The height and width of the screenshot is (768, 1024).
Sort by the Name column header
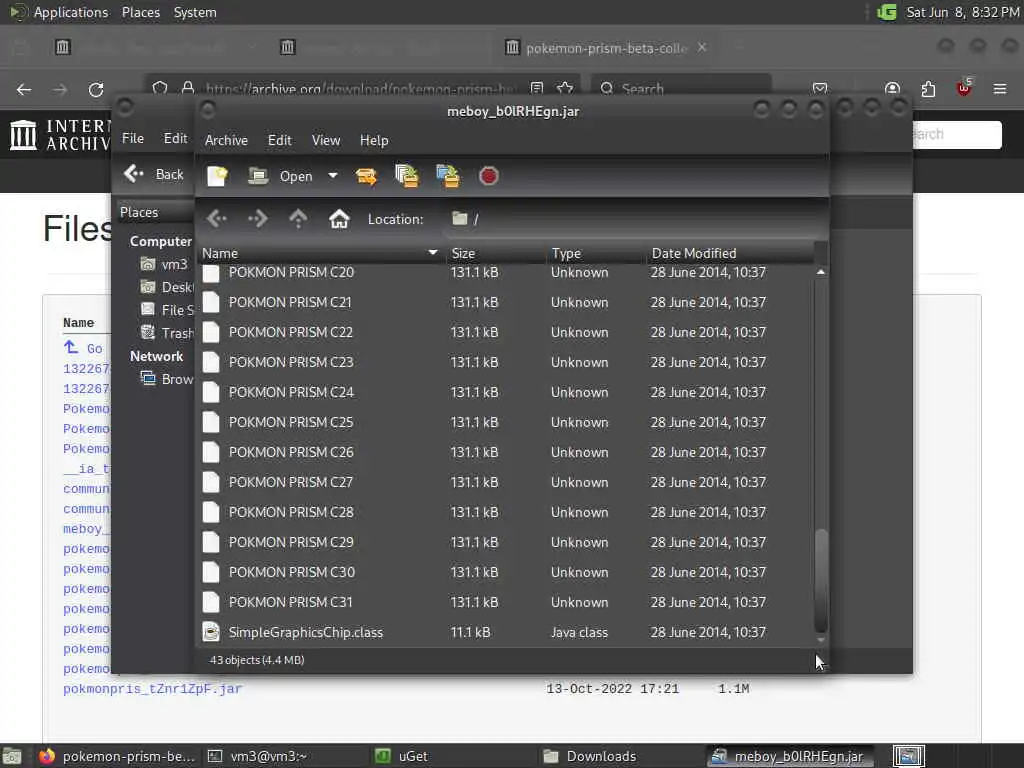(321, 253)
